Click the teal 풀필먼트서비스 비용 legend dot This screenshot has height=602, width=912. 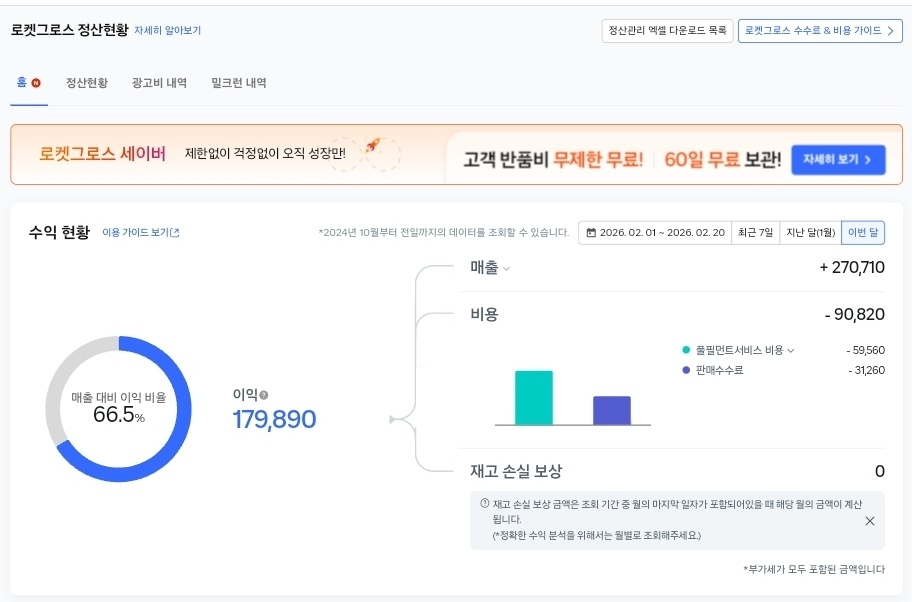click(x=686, y=350)
